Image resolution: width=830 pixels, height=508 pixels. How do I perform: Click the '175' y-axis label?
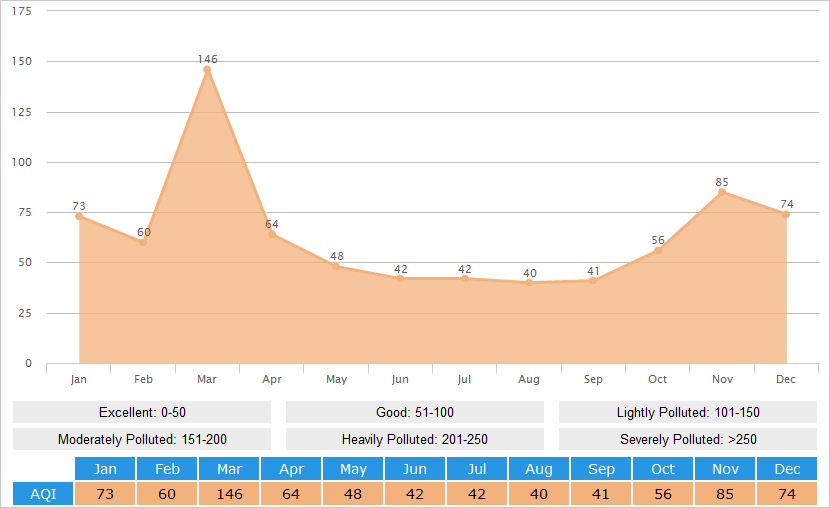(x=22, y=11)
